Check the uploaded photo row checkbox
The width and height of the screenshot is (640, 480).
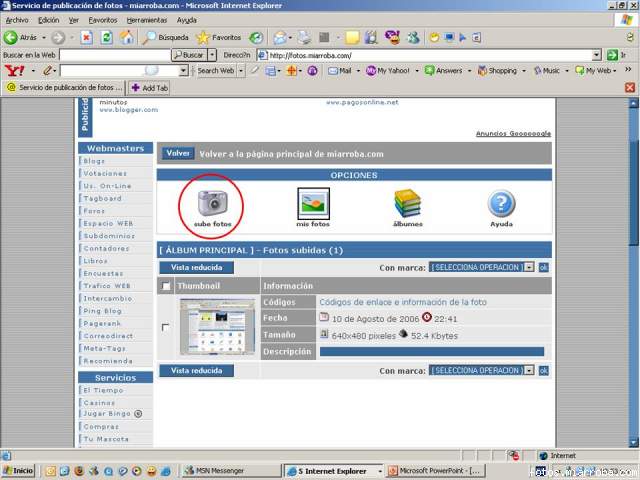[x=165, y=327]
